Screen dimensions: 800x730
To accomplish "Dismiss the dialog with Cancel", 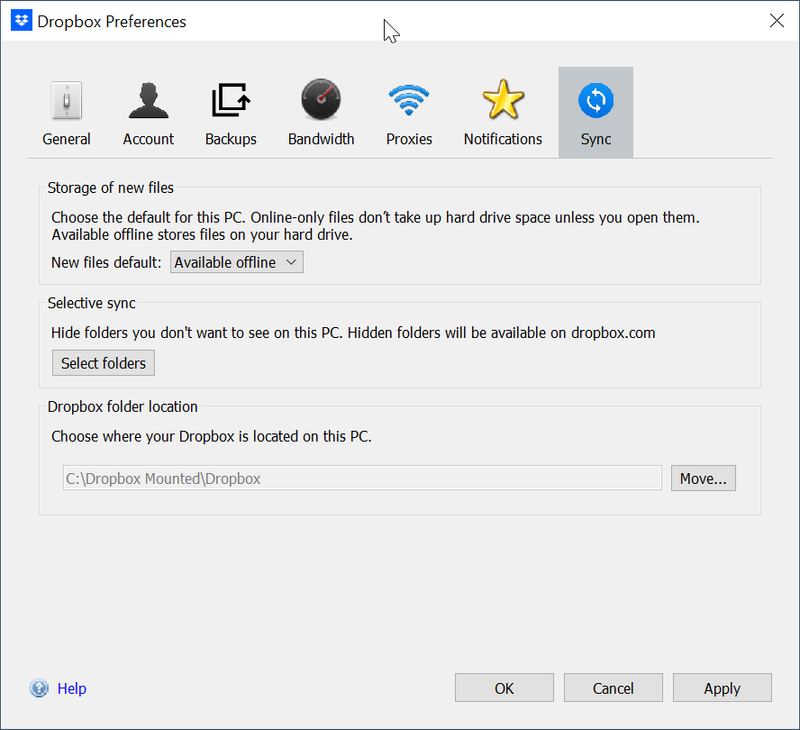I will coord(613,688).
